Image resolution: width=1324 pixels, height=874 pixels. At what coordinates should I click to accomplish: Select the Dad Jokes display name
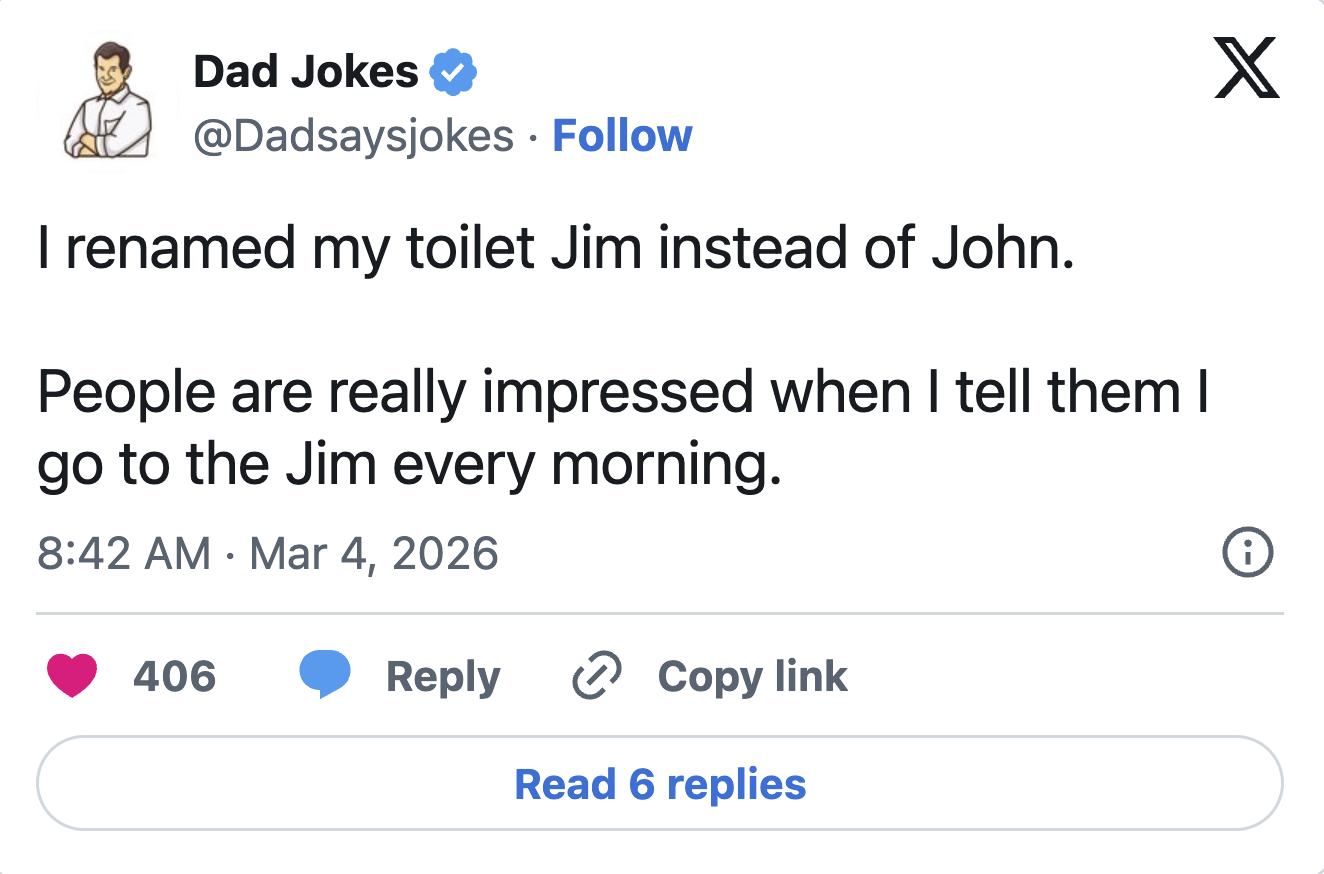(x=306, y=69)
